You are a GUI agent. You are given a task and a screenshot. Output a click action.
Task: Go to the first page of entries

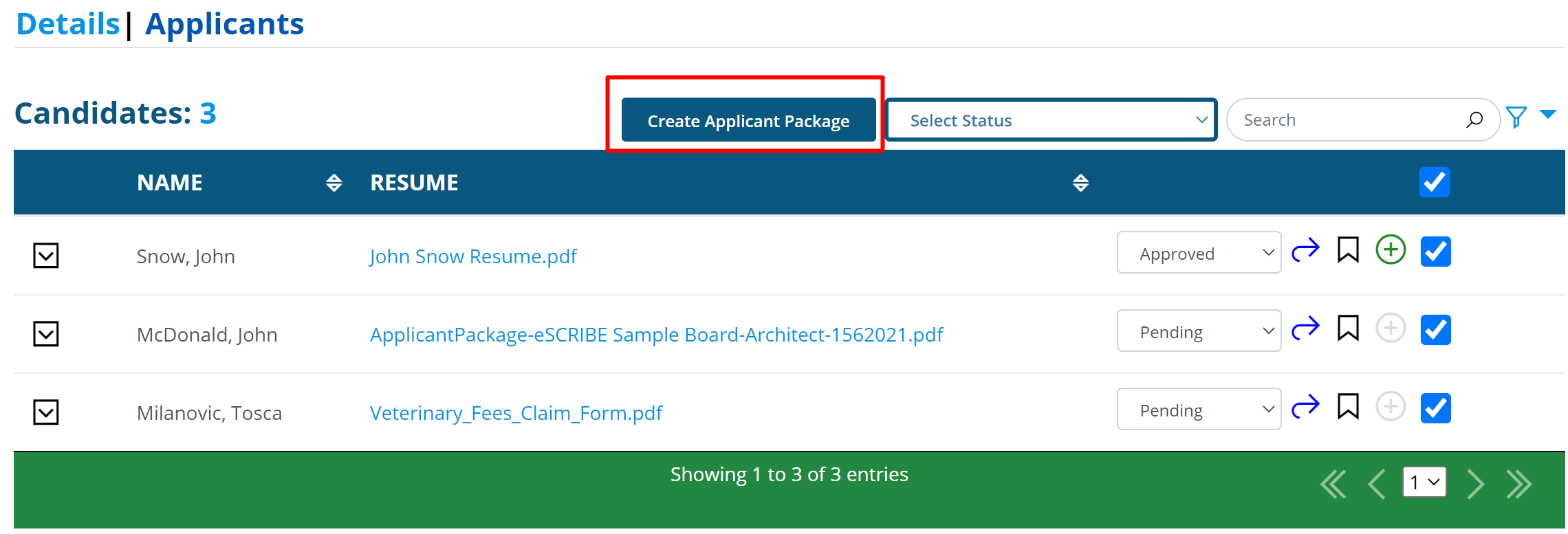coord(1333,484)
